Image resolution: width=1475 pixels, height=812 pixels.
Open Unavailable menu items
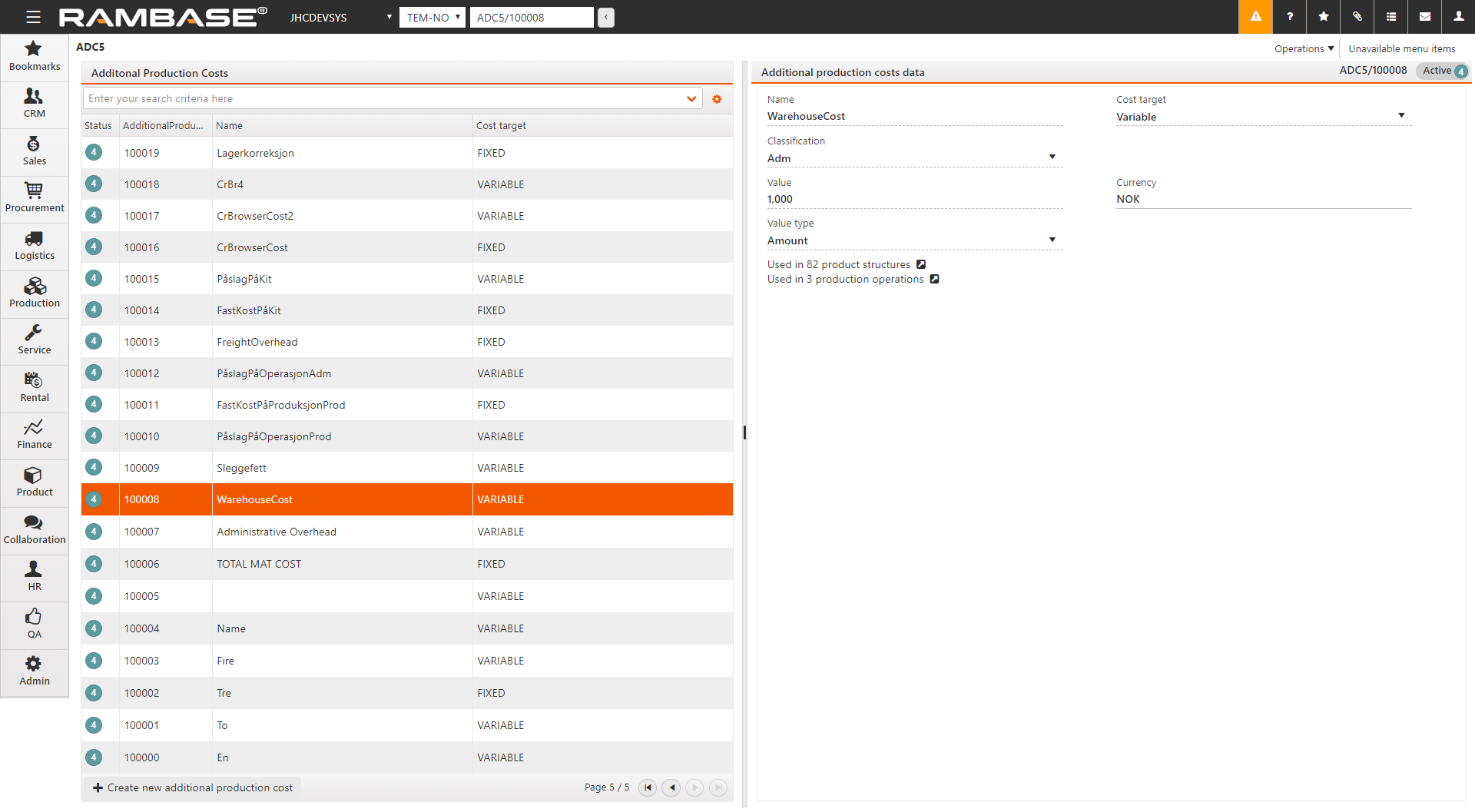(x=1401, y=48)
